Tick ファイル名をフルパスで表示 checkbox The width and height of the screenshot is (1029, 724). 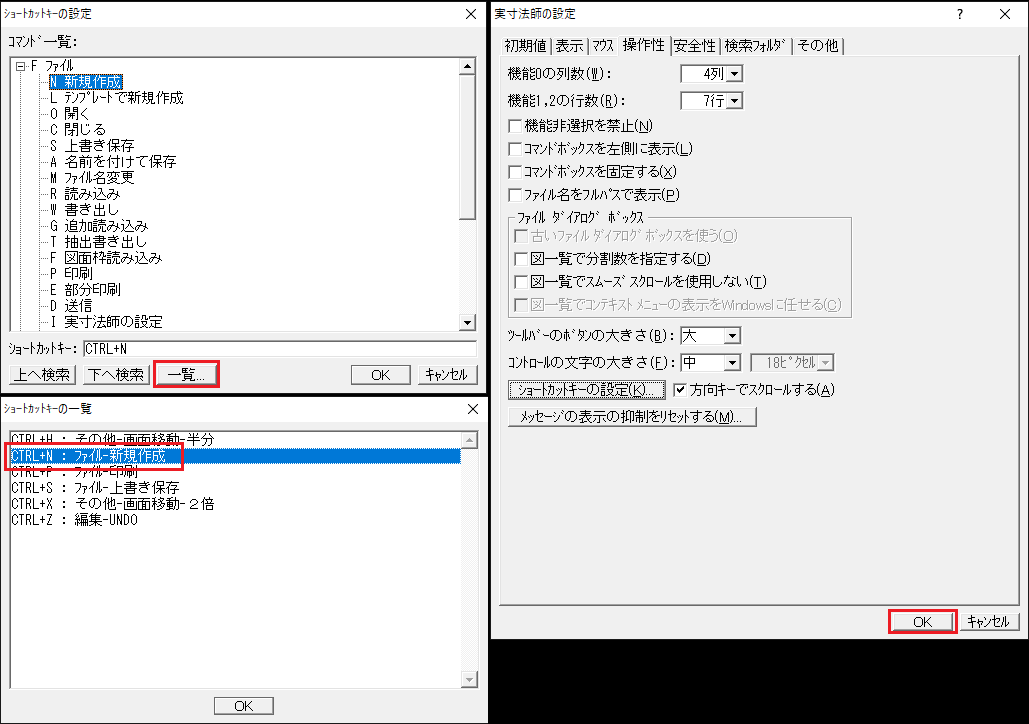coord(515,195)
